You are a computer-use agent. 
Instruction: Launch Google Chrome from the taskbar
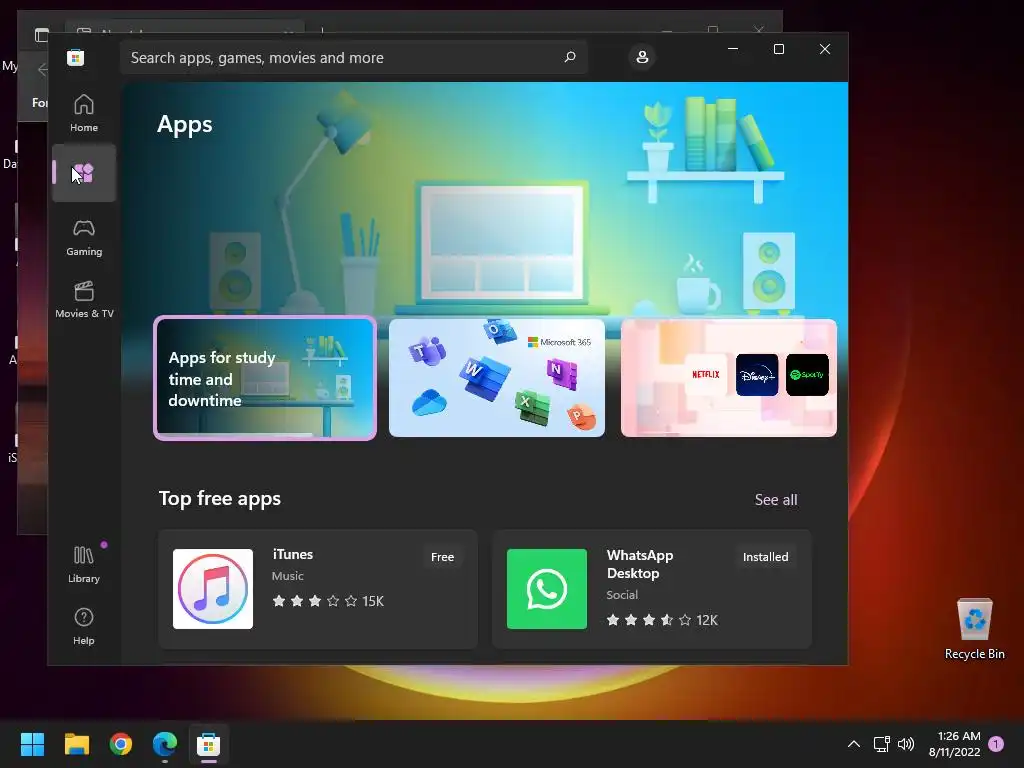121,744
